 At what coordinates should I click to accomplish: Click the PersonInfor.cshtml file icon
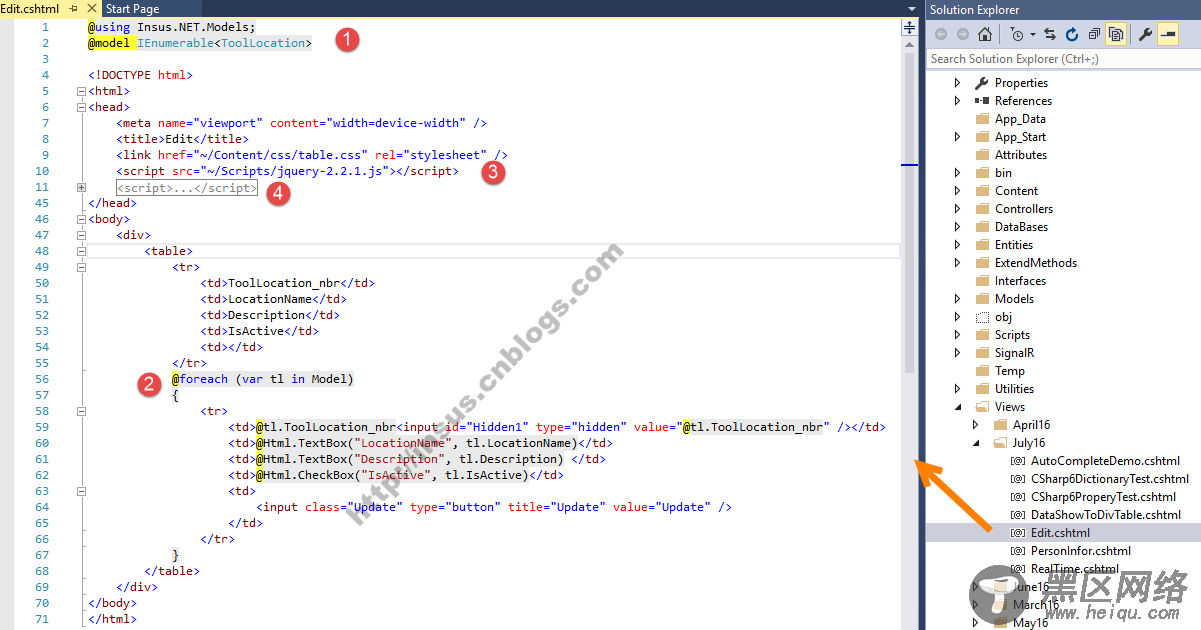coord(1018,551)
